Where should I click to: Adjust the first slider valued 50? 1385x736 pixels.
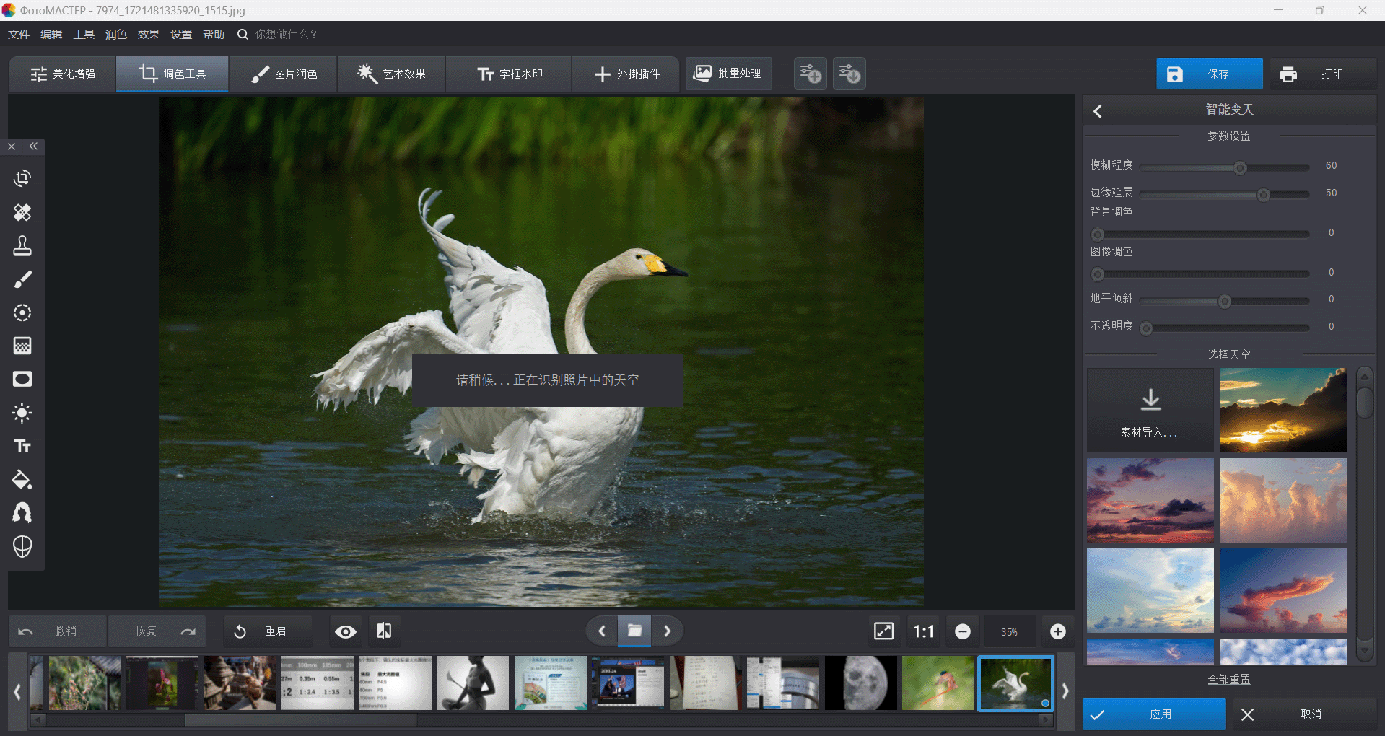[1224, 167]
